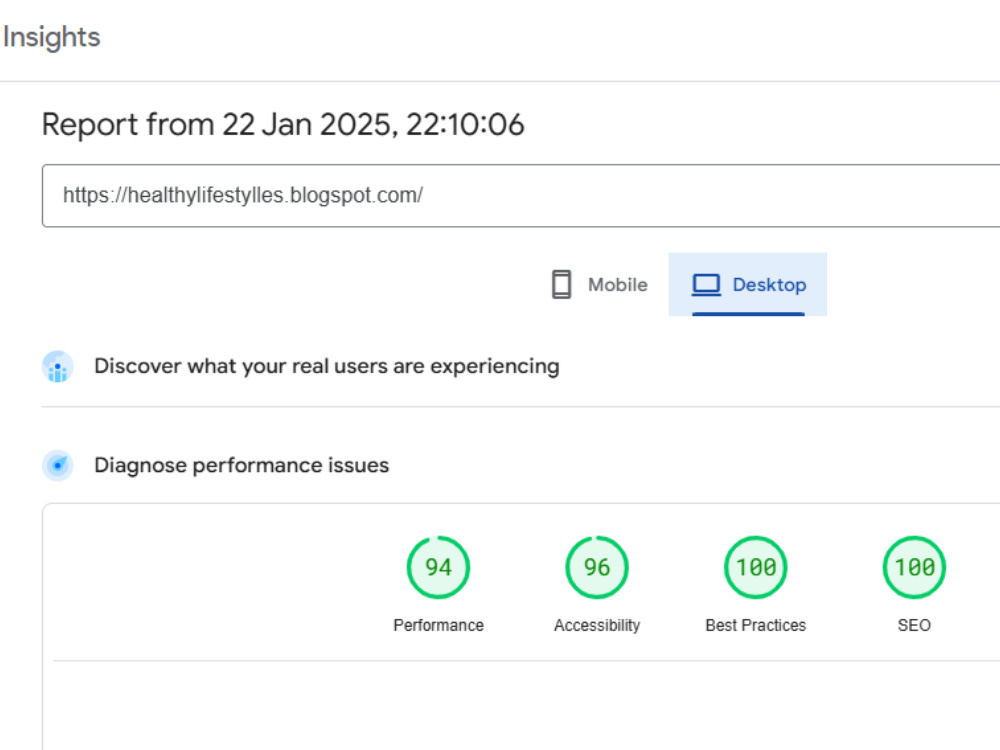1000x750 pixels.
Task: Click the desktop laptop icon
Action: click(x=706, y=284)
